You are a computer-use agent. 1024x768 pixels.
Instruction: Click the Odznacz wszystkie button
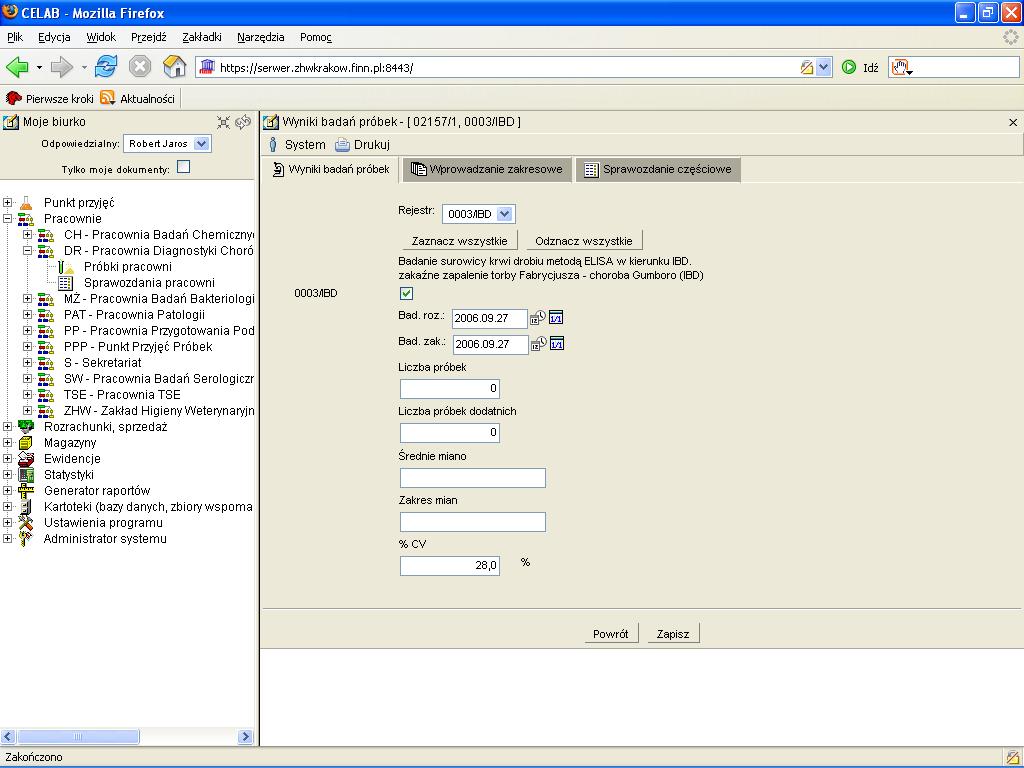(584, 241)
